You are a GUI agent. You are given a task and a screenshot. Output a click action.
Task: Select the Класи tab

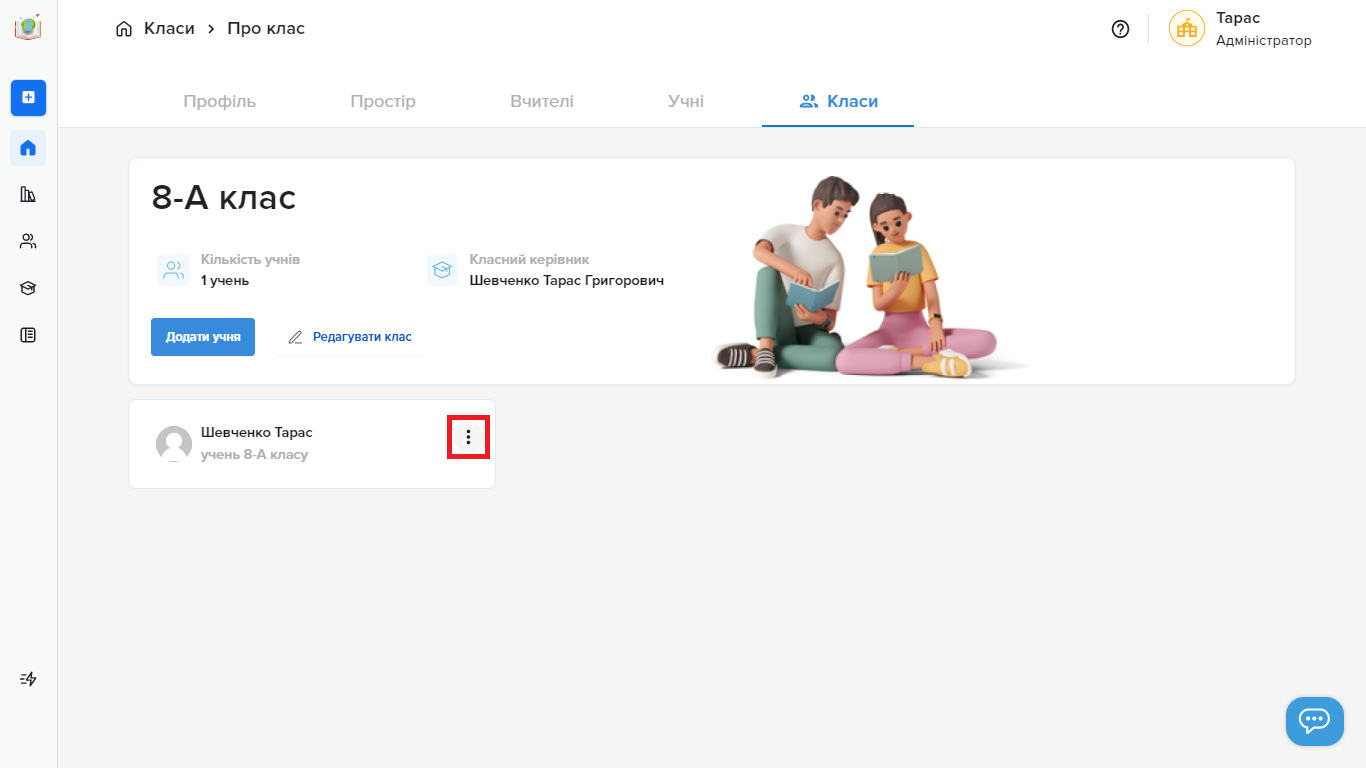click(838, 101)
